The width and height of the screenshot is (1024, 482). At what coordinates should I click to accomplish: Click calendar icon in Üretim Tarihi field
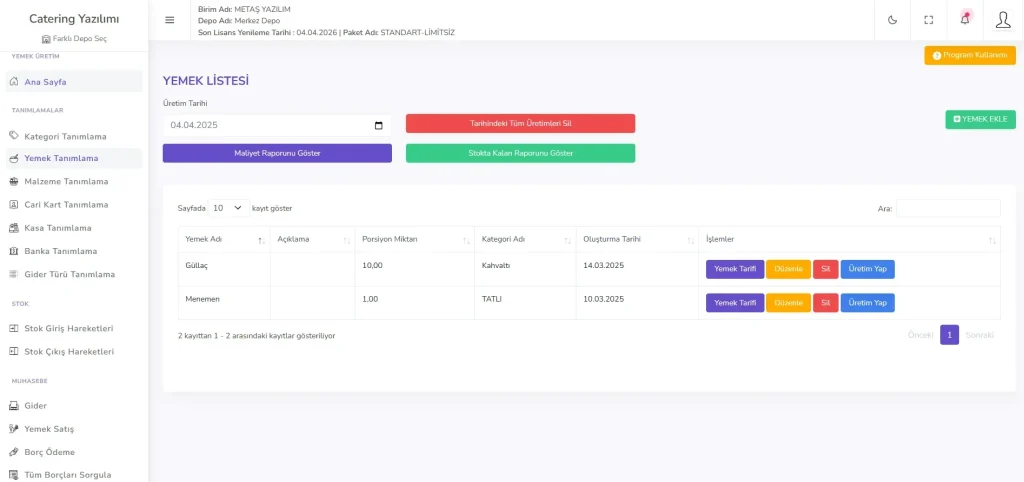pos(378,125)
